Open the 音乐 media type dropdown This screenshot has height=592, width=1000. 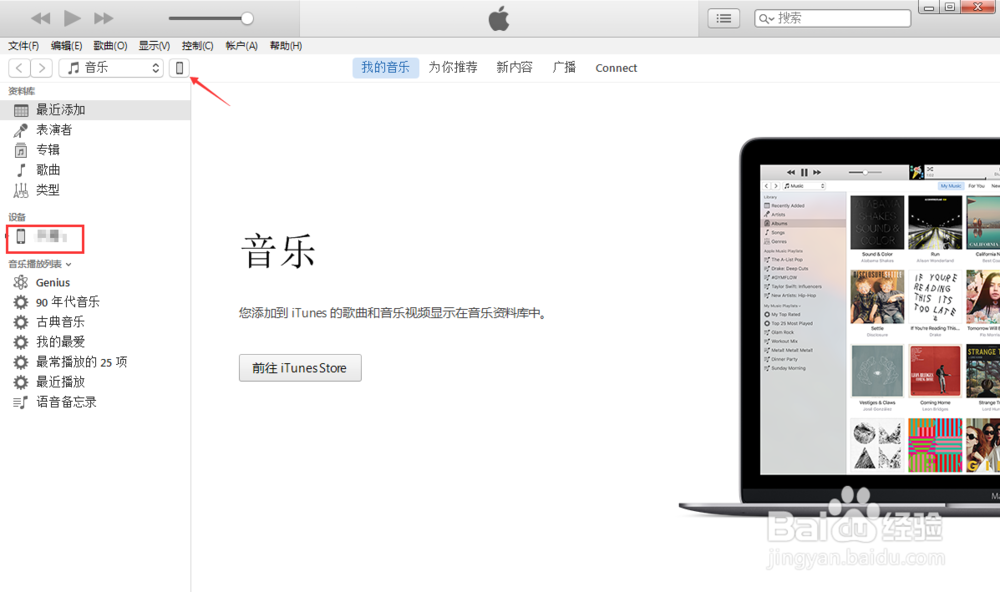[x=112, y=68]
